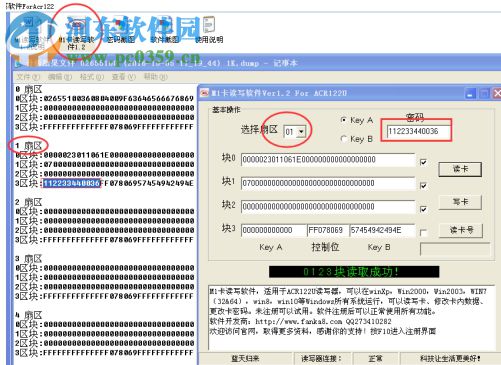Screen dimensions: 501x365
Task: Open the 格式 menu in Notepad
Action: [x=91, y=77]
